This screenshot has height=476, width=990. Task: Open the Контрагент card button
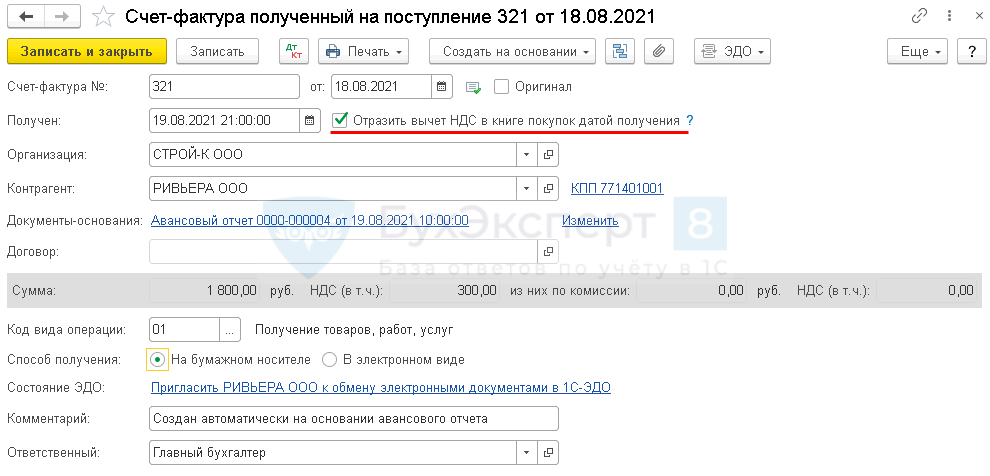click(548, 188)
